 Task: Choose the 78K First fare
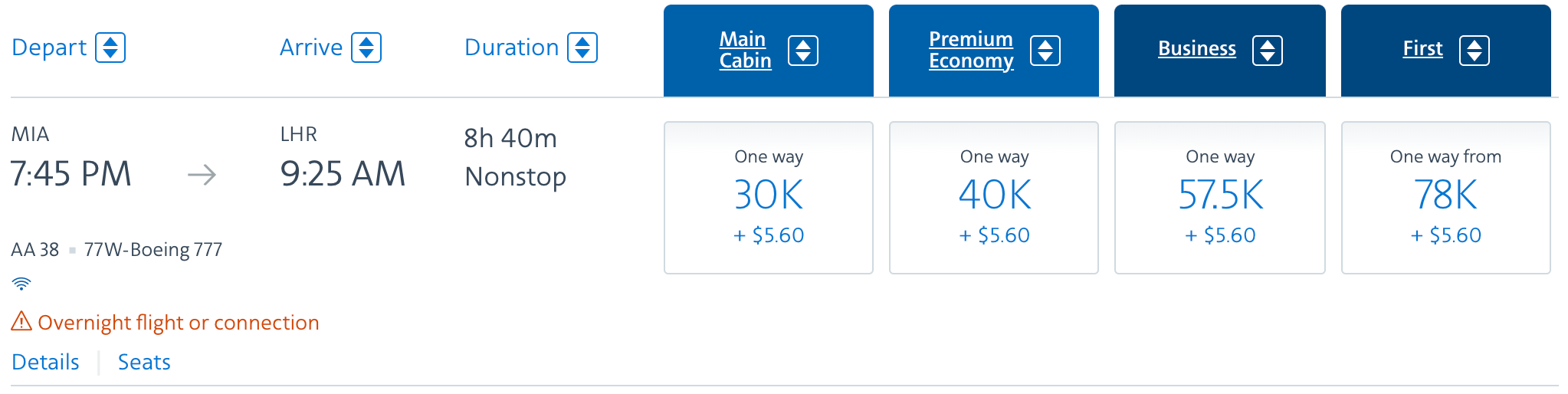pos(1446,198)
